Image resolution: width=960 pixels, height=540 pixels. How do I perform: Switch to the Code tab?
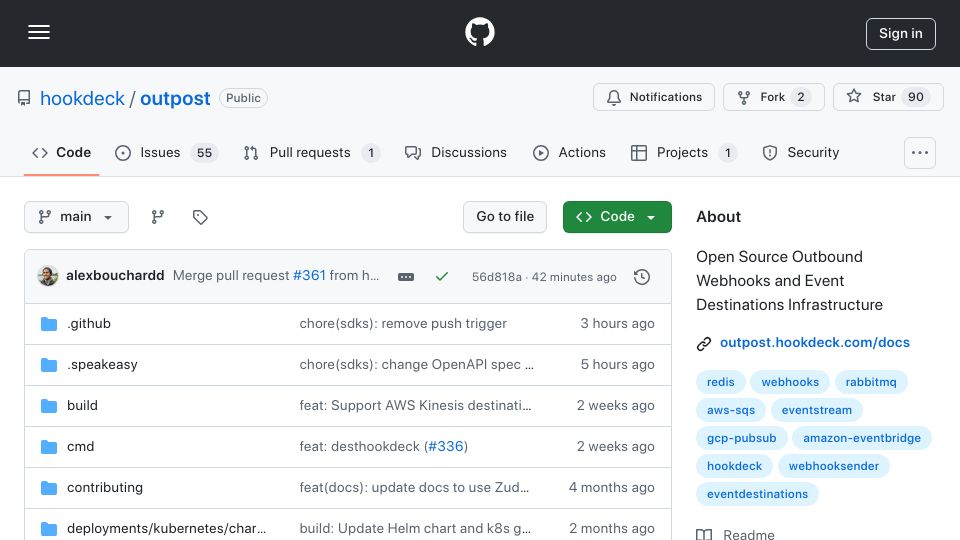(61, 152)
